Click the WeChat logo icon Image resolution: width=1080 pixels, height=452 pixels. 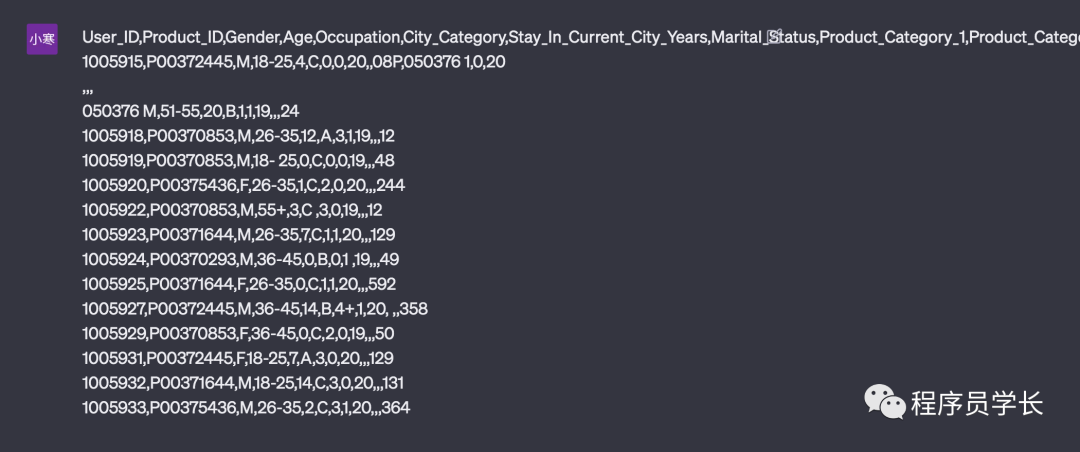tap(884, 402)
